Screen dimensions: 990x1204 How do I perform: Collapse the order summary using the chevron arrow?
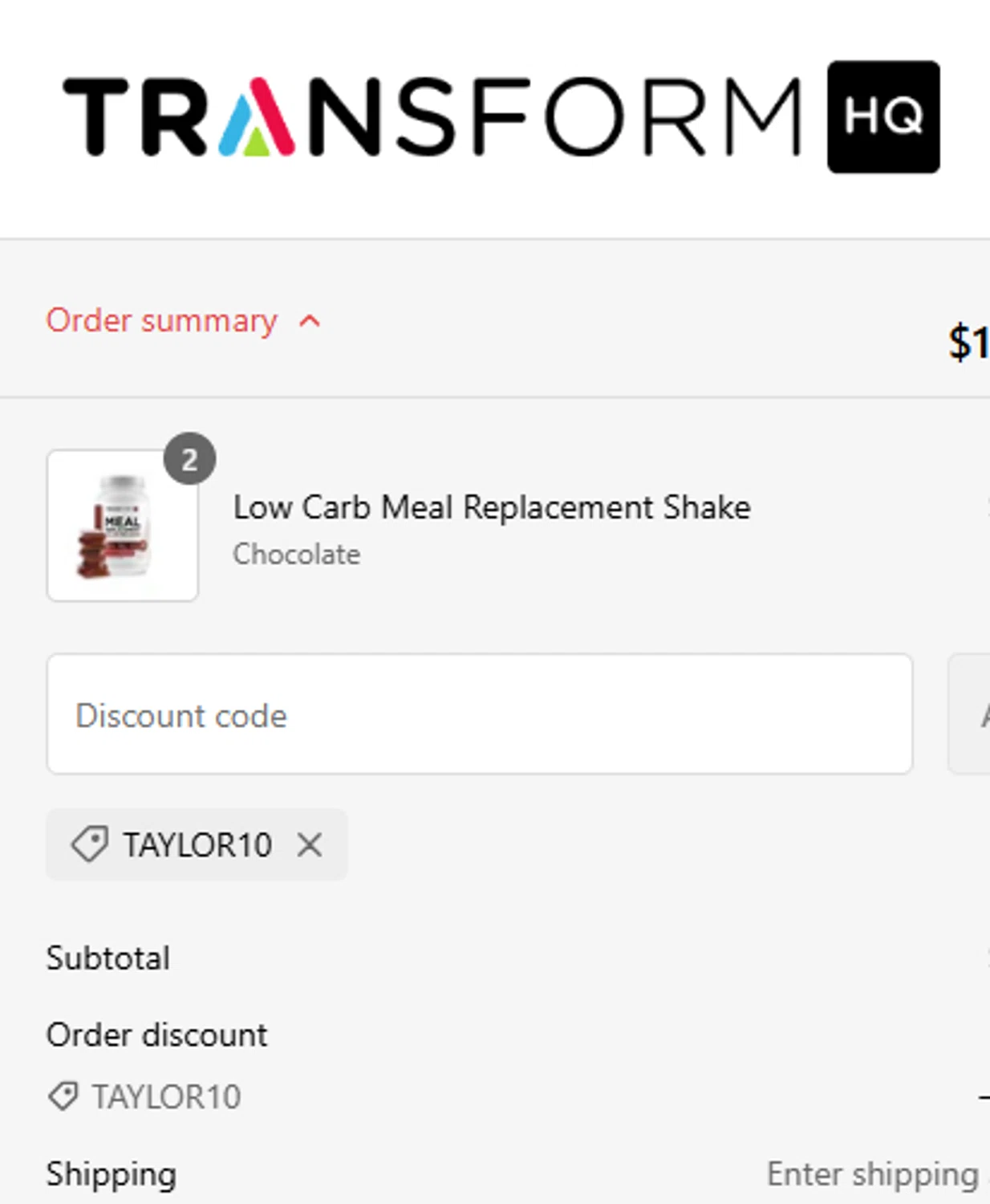pyautogui.click(x=310, y=322)
